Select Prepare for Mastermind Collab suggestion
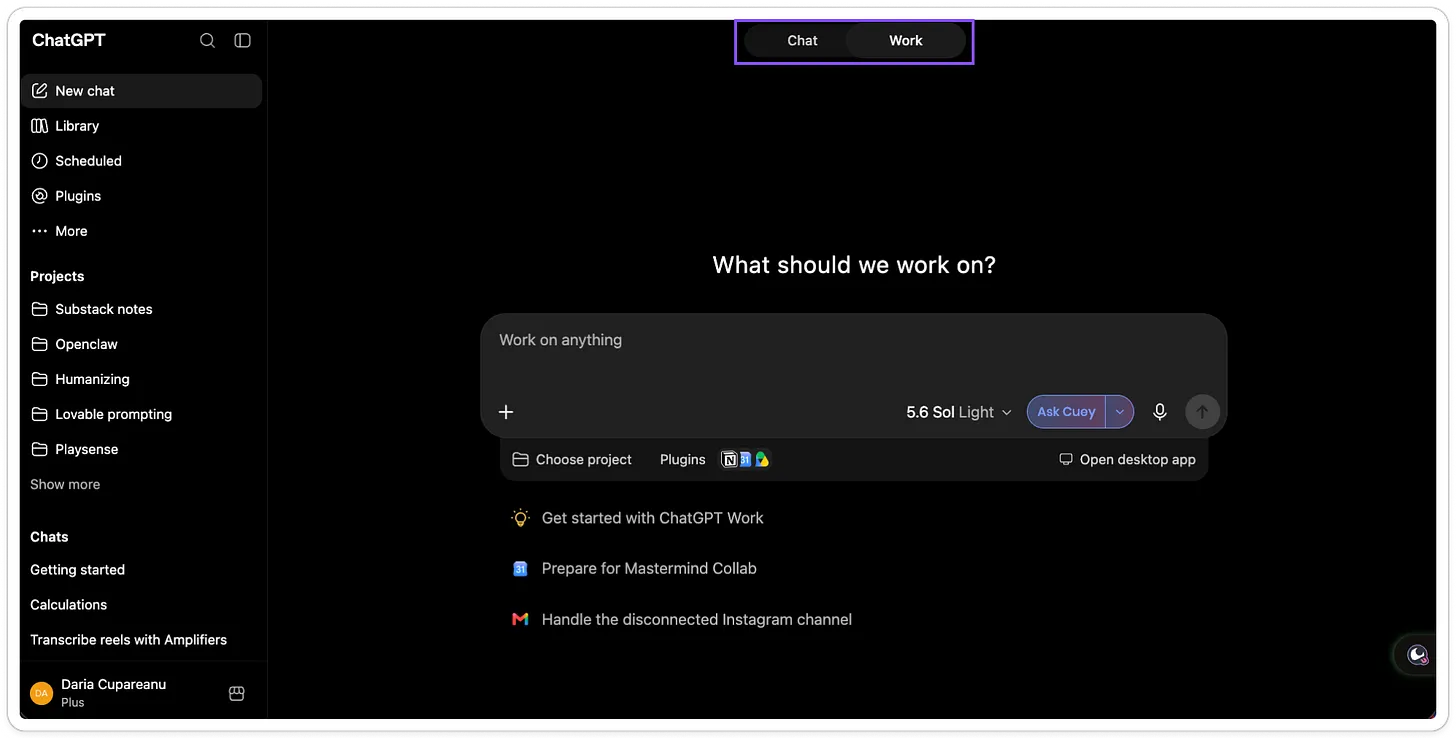Image resolution: width=1456 pixels, height=738 pixels. 634,569
